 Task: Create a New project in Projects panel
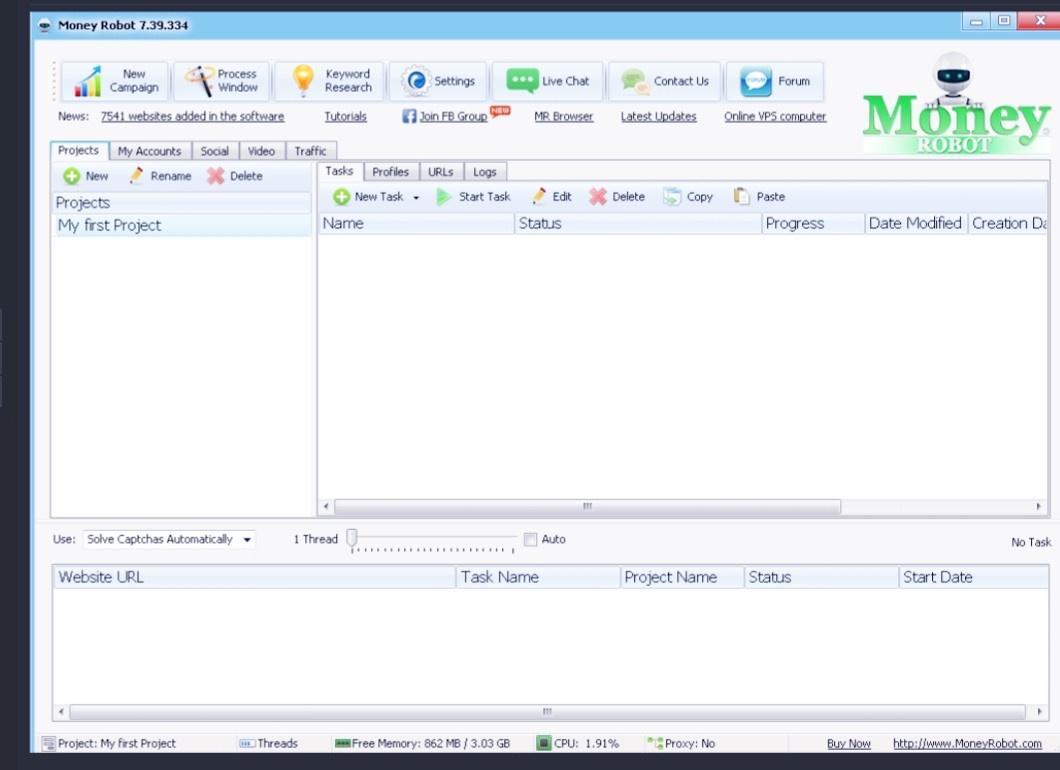point(86,176)
